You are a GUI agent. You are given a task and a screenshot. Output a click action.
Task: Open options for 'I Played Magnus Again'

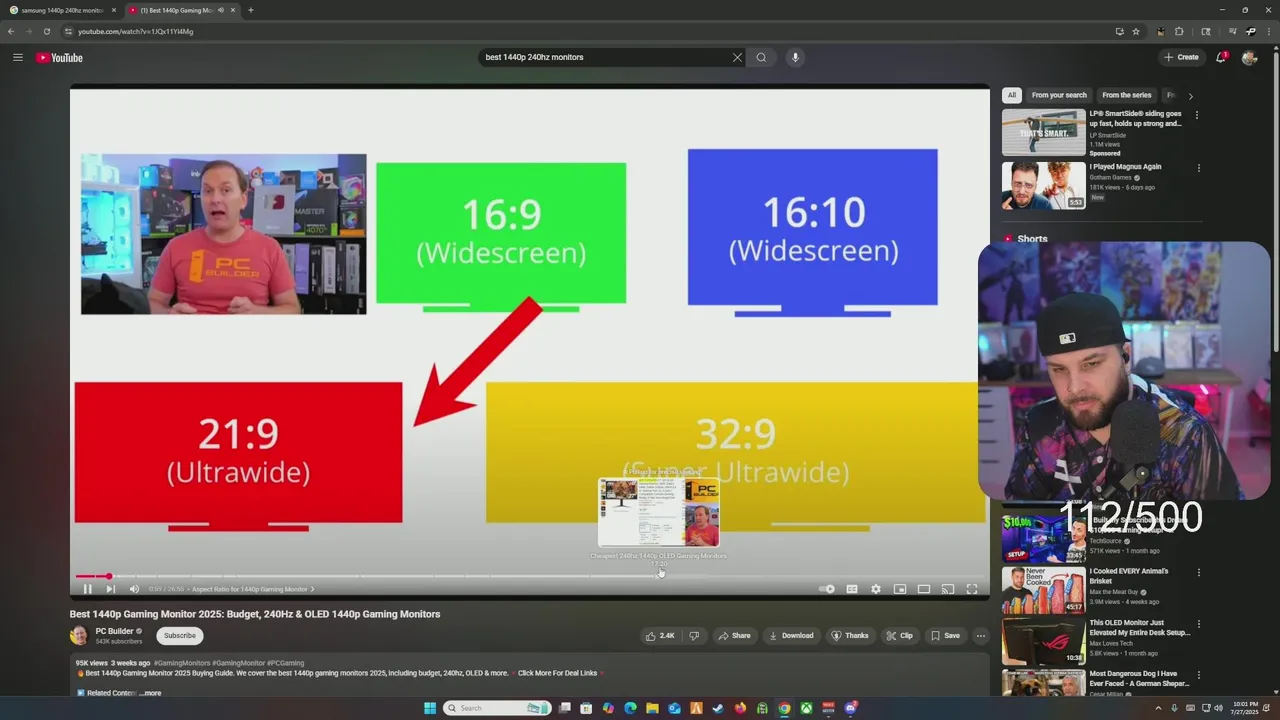point(1197,168)
